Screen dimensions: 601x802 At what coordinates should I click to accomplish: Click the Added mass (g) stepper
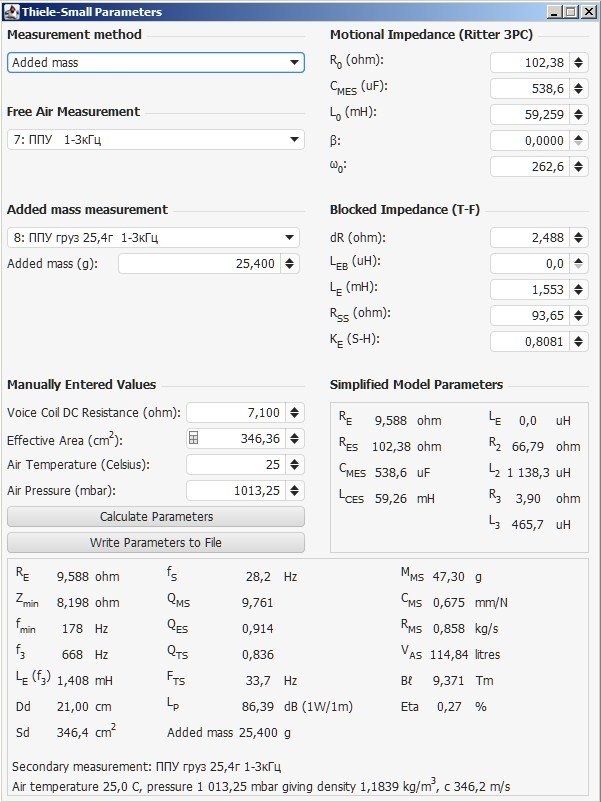(288, 264)
